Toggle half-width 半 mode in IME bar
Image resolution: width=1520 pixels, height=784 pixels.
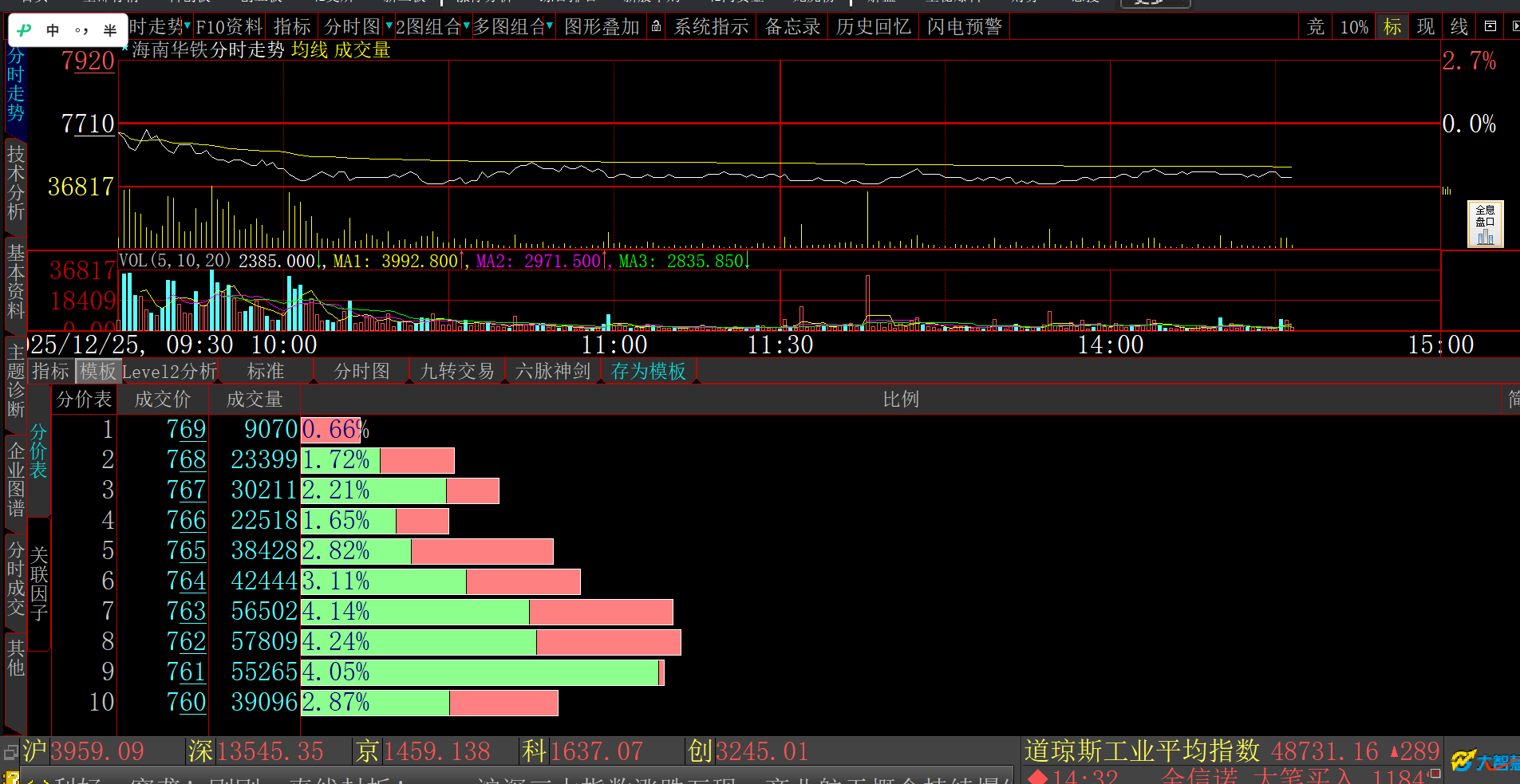110,30
